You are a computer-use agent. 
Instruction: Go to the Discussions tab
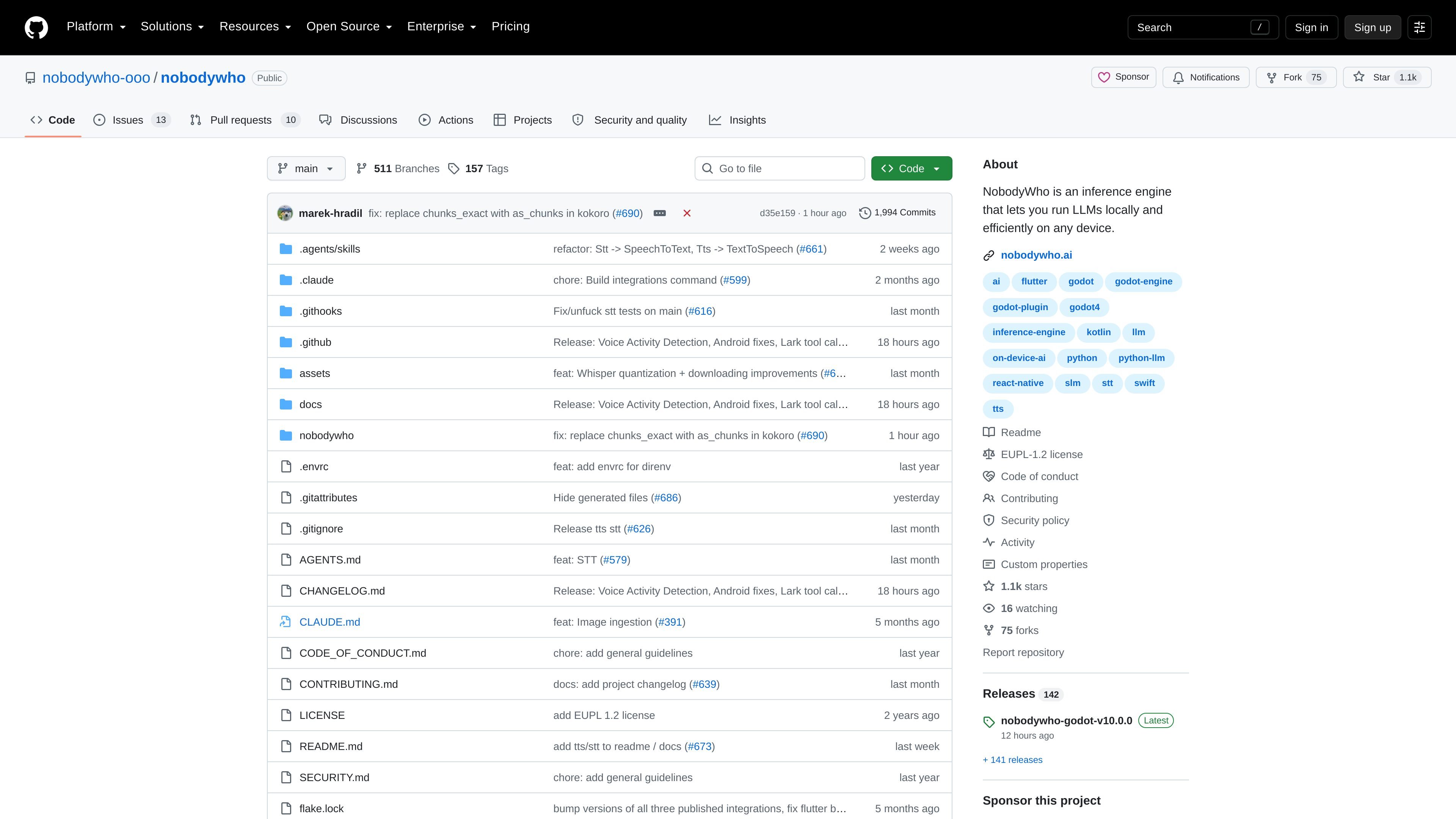click(358, 120)
